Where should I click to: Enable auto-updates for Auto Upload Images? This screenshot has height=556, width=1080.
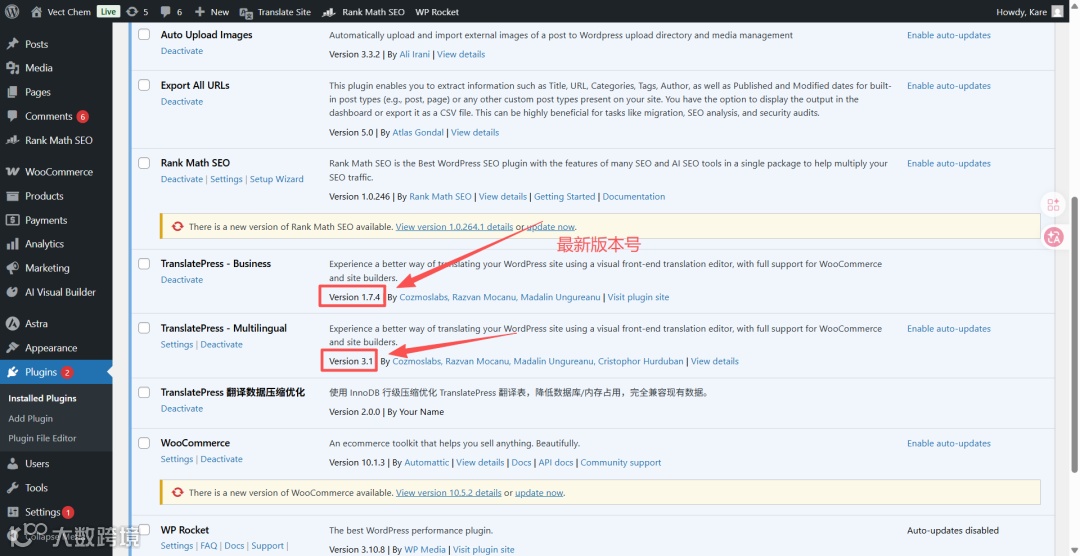tap(948, 35)
